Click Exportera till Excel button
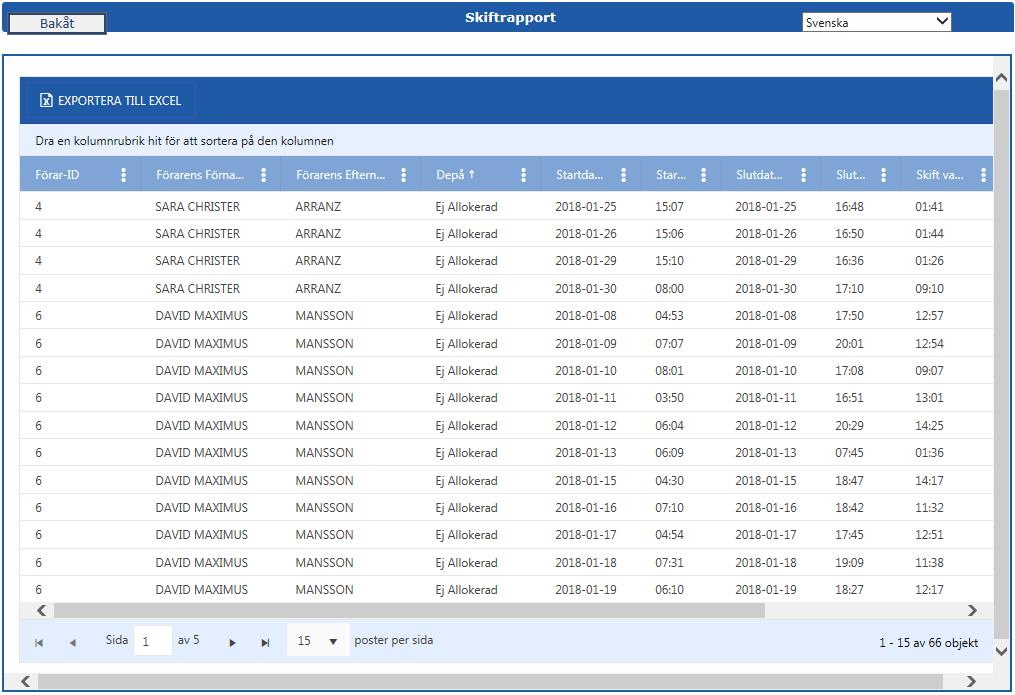The image size is (1015, 695). pos(110,100)
